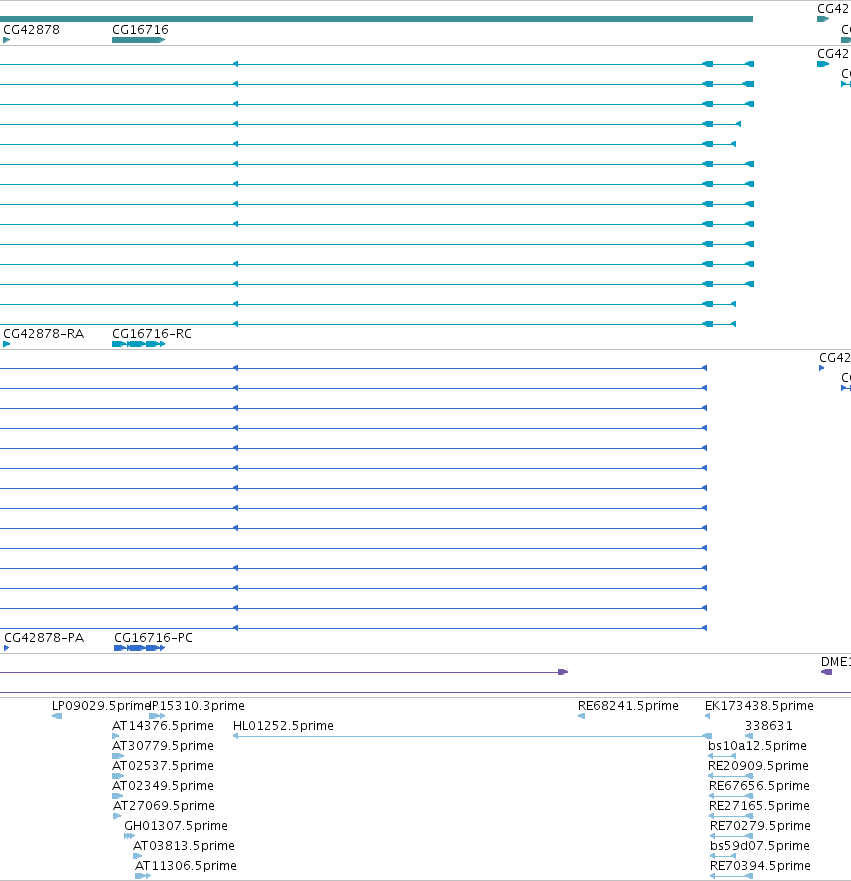Click the LP09029.5prime EST label
Image resolution: width=851 pixels, height=881 pixels.
[x=101, y=706]
